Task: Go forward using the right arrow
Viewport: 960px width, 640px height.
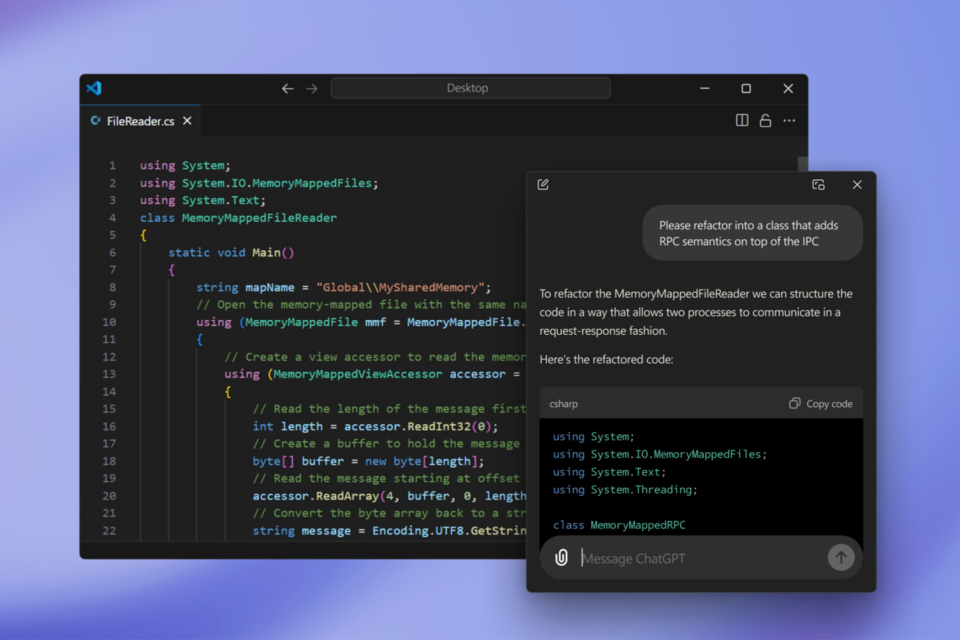Action: [x=312, y=88]
